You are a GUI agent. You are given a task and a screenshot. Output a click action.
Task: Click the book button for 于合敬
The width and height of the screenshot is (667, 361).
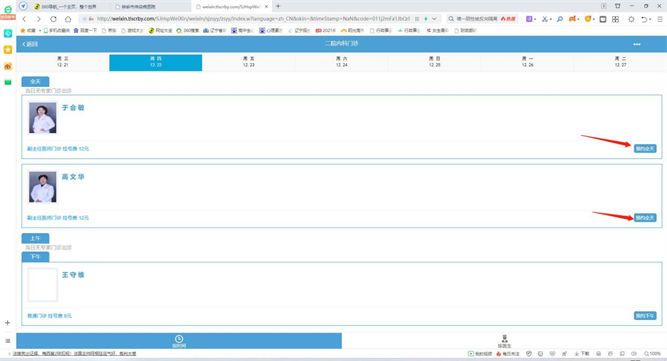coord(645,148)
